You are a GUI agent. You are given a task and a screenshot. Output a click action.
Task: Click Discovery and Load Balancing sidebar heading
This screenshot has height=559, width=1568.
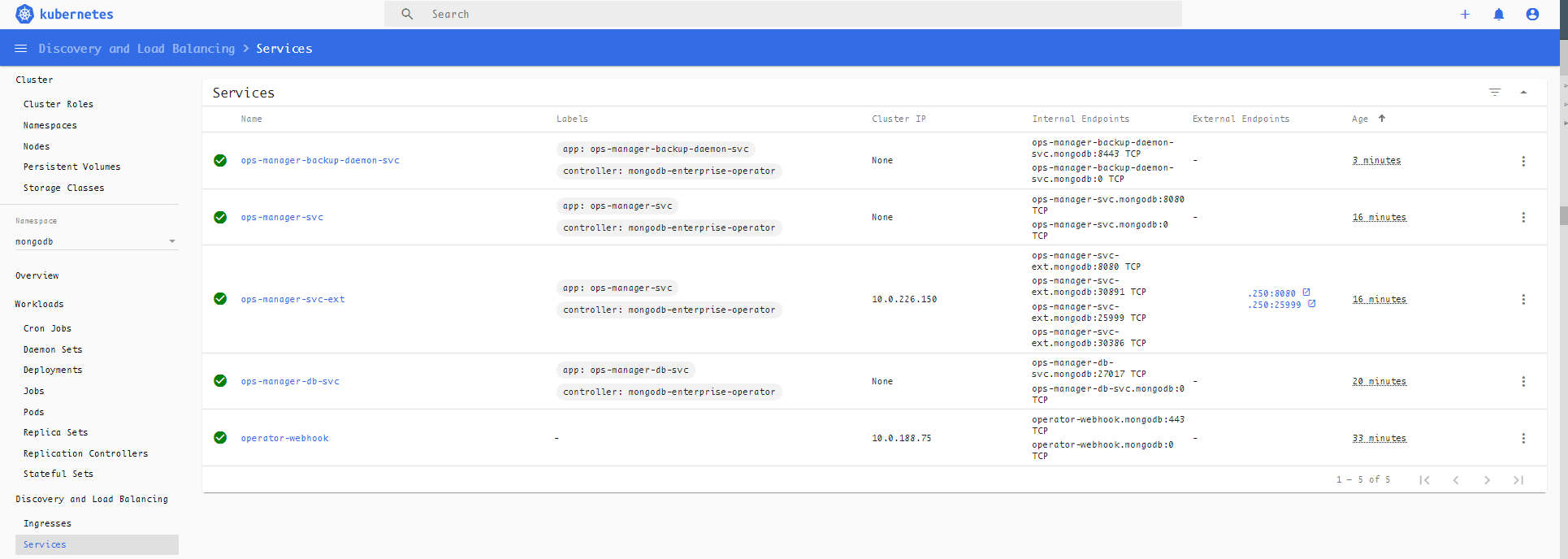[92, 499]
